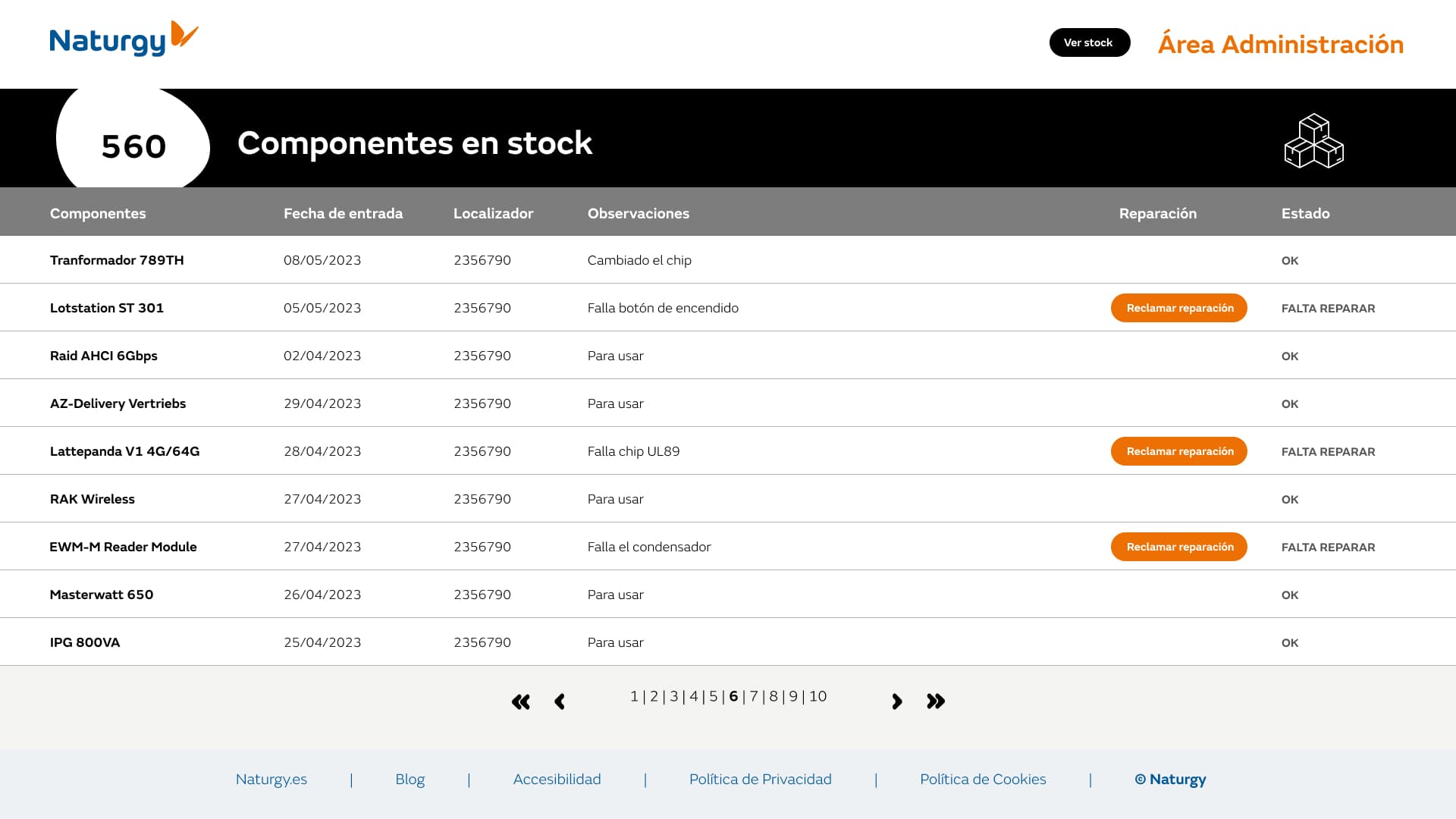
Task: Select Tranformador 789TH component name
Action: 117,260
